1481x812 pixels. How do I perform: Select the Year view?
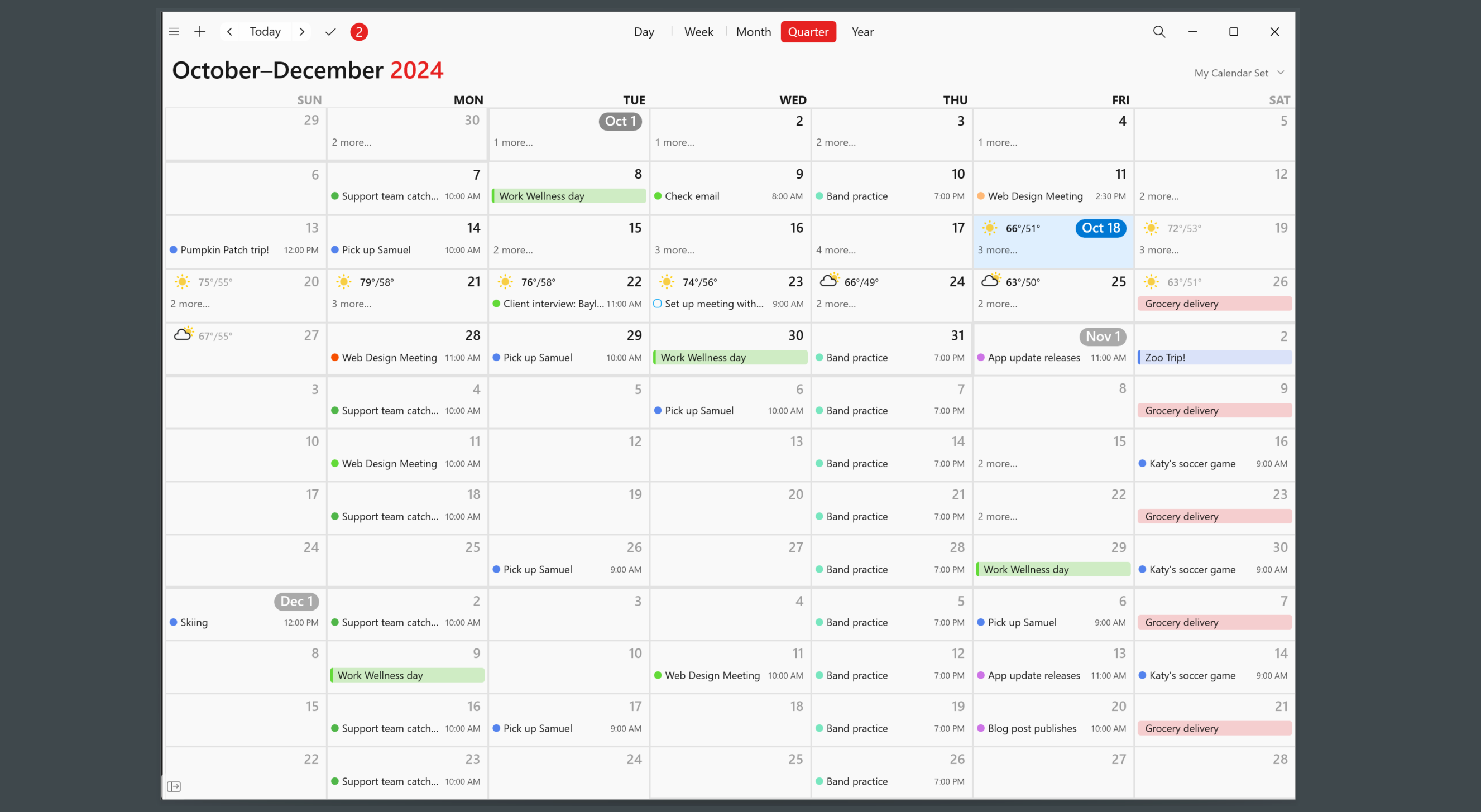pos(861,31)
